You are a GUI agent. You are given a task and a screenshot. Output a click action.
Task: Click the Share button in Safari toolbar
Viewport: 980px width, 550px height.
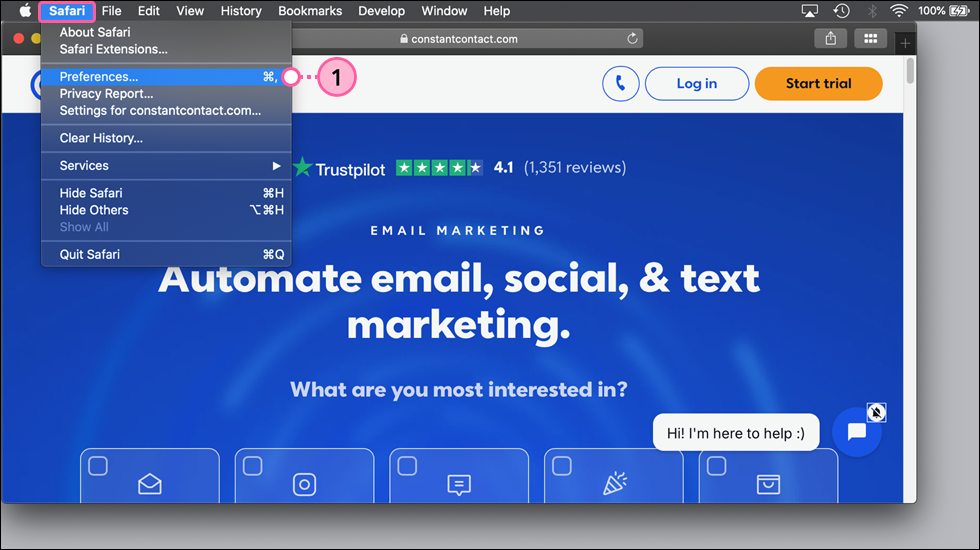[830, 39]
